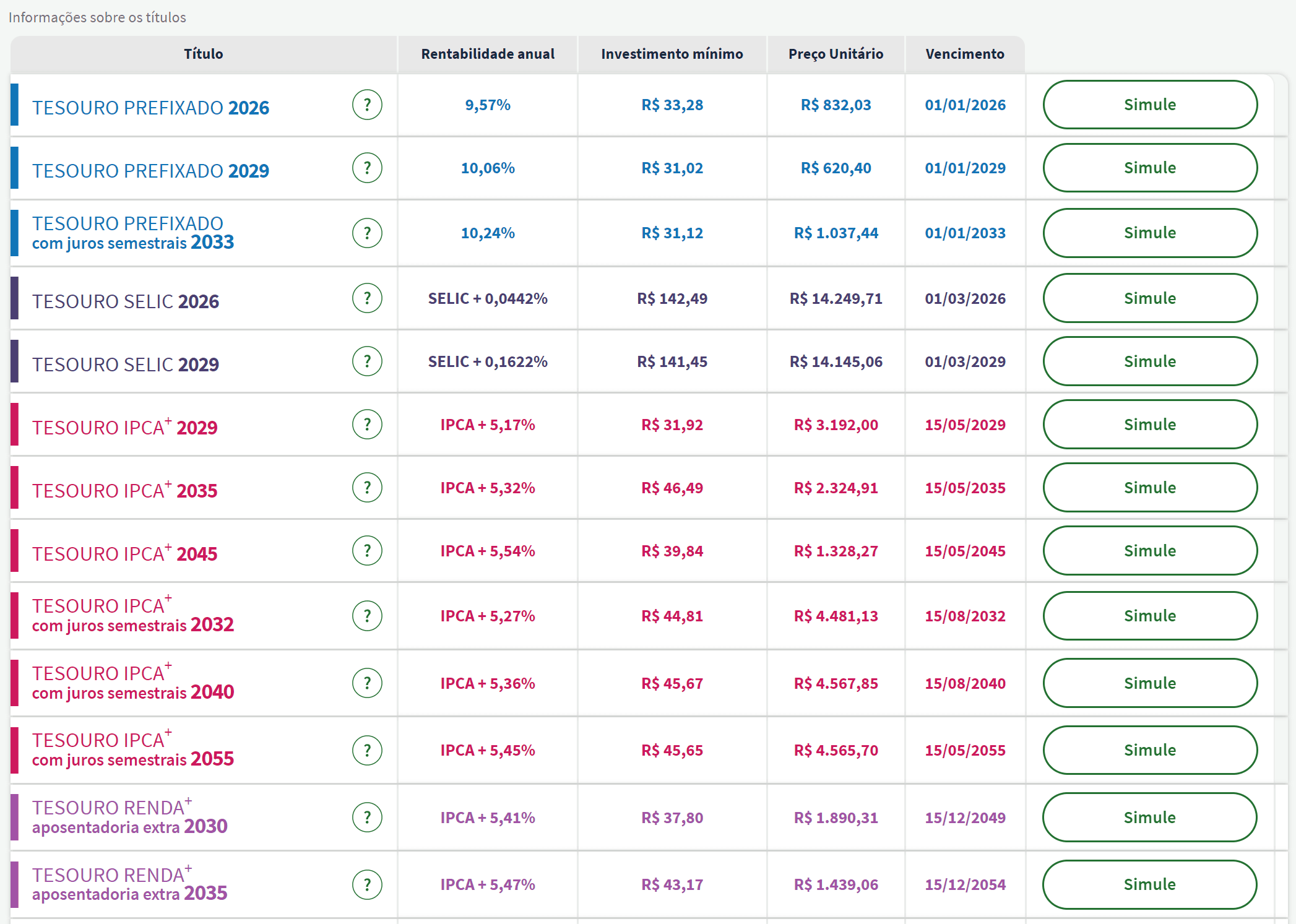
Task: Select the Título column header
Action: coord(204,54)
